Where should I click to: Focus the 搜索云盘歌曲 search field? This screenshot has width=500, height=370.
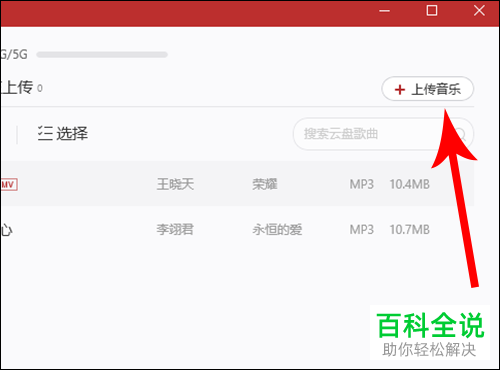[x=383, y=134]
